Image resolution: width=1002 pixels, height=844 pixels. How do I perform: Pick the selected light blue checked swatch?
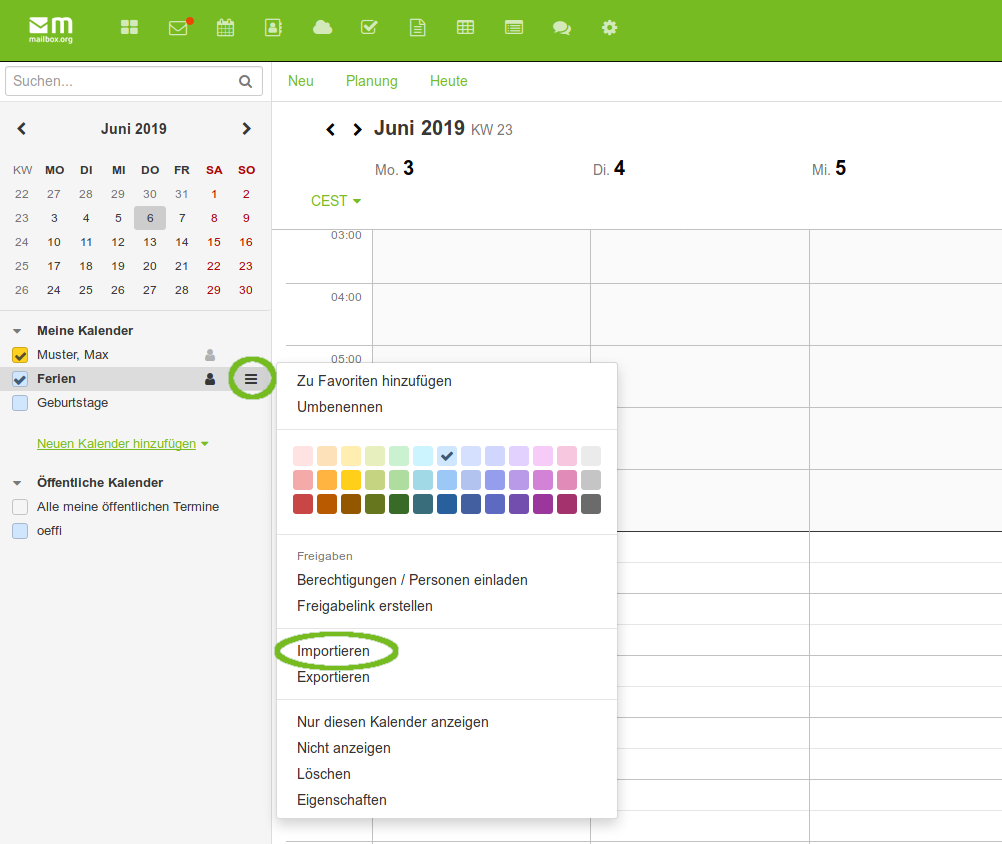coord(447,456)
